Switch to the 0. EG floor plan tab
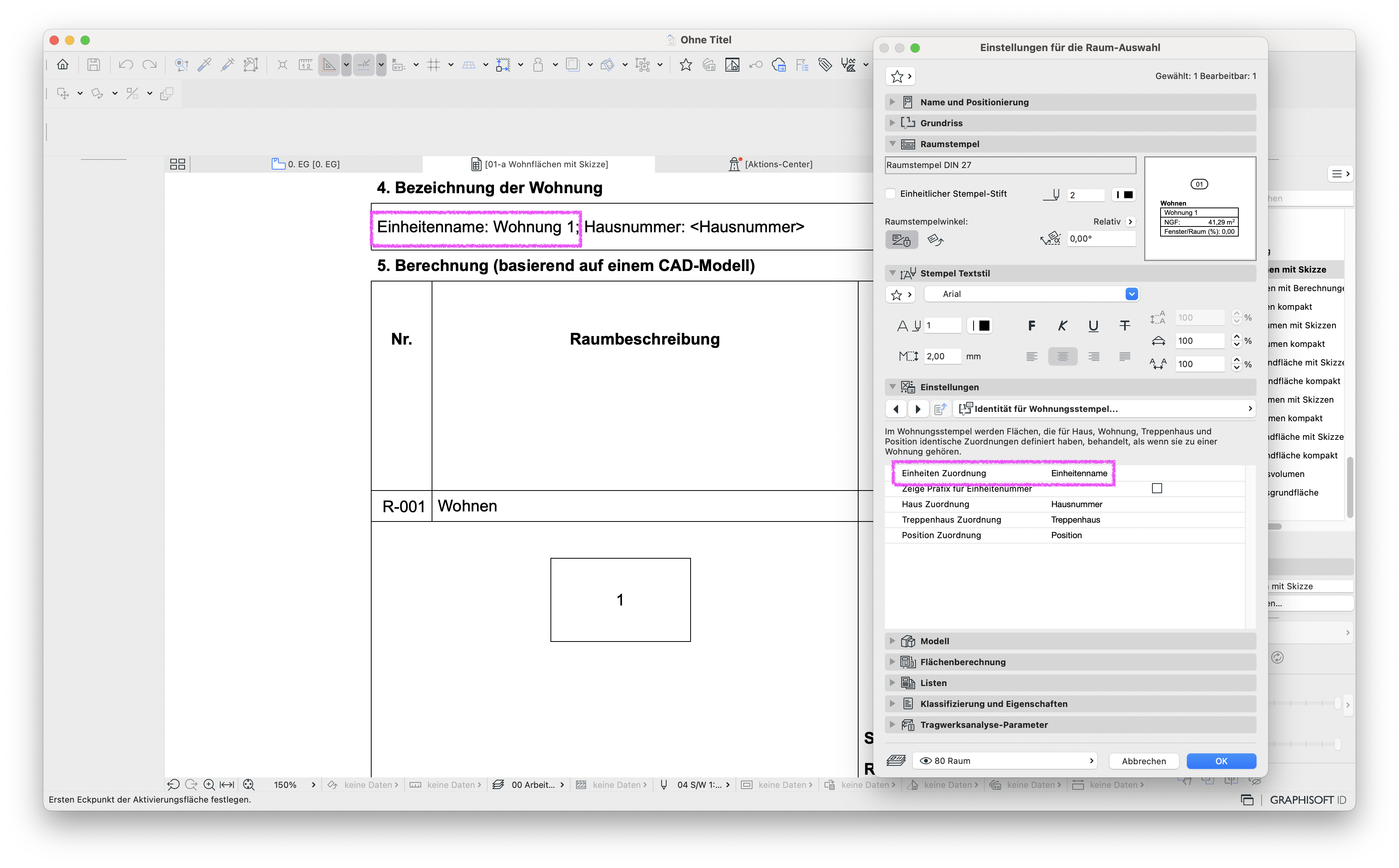1399x868 pixels. (305, 164)
